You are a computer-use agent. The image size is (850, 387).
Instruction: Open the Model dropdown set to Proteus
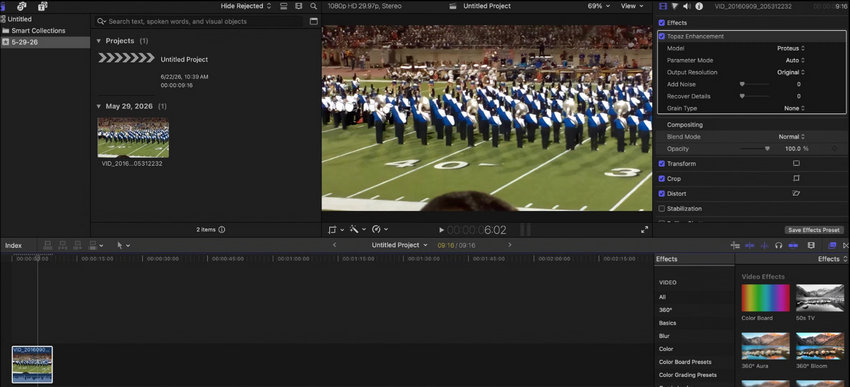click(x=790, y=48)
